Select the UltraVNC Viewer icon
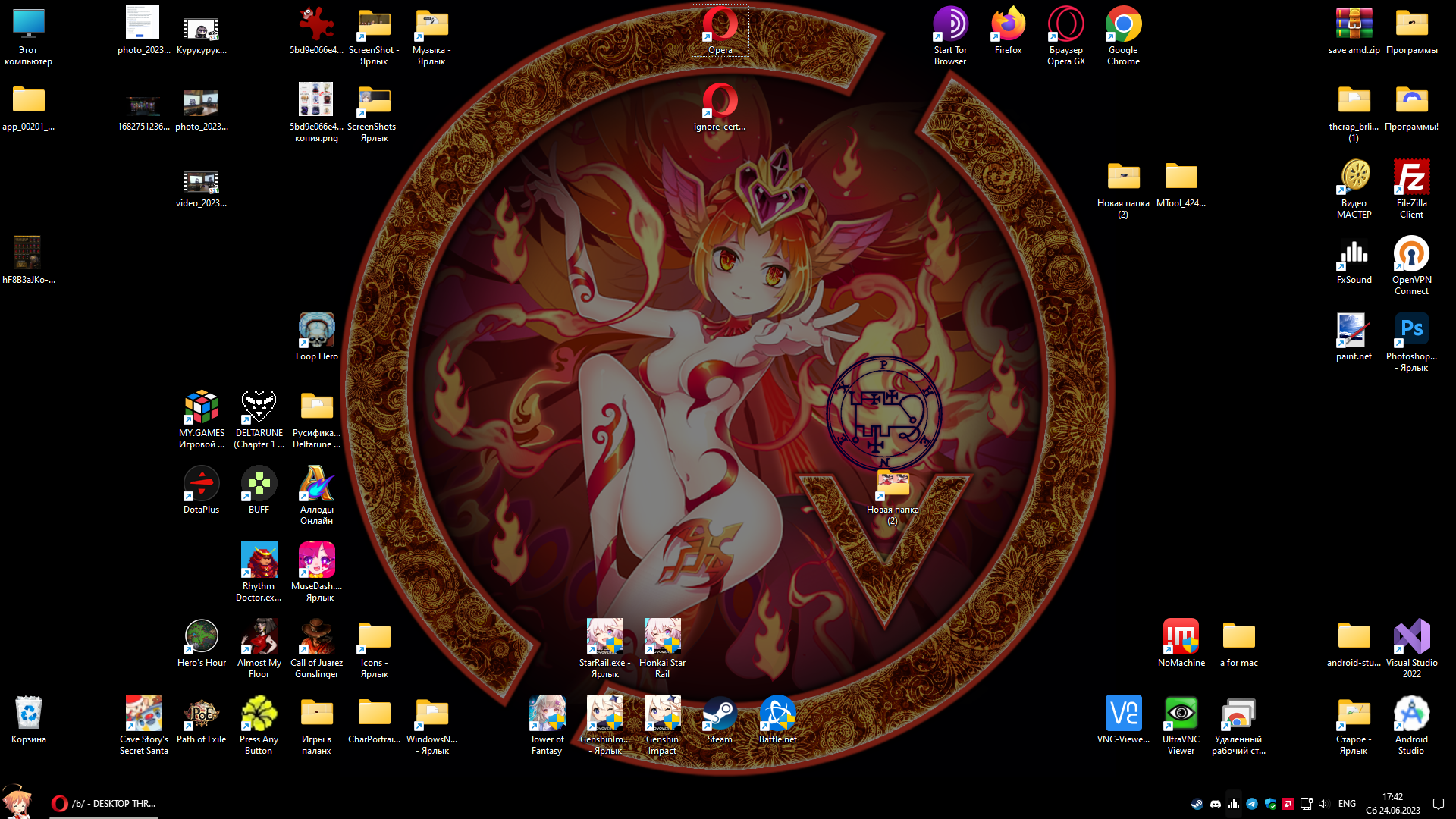 1181,725
